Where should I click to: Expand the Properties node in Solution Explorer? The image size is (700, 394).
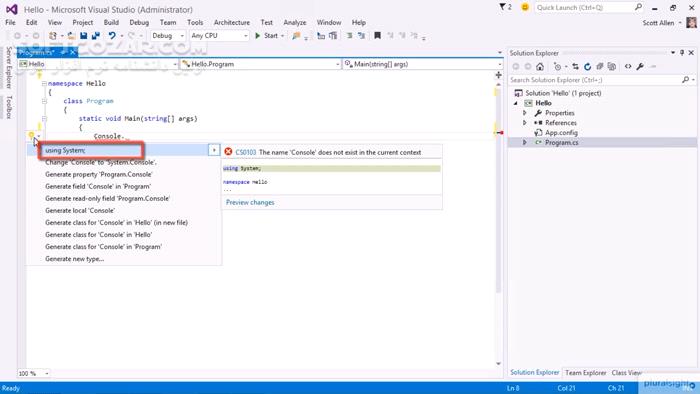coord(525,113)
